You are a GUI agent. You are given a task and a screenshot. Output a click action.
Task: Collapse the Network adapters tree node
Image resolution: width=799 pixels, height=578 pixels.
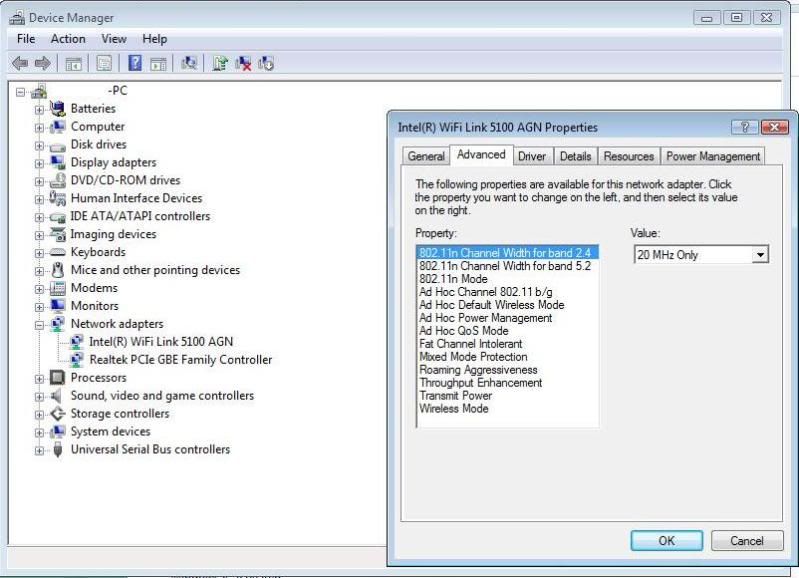pyautogui.click(x=39, y=325)
